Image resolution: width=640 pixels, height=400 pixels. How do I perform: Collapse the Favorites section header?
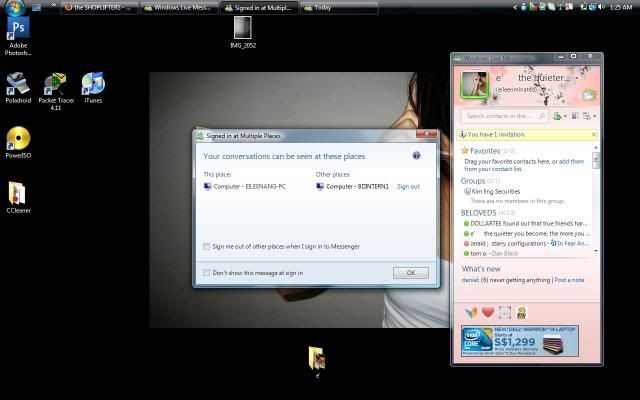coord(485,151)
